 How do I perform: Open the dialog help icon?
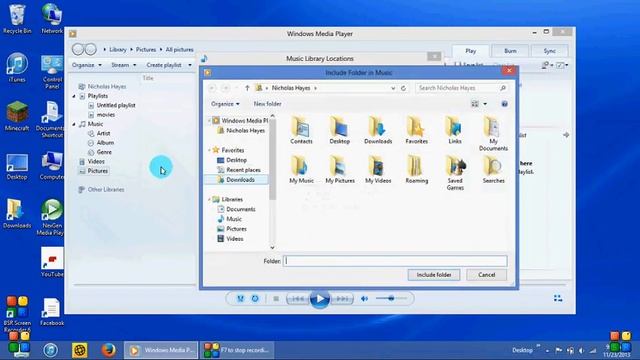(504, 104)
